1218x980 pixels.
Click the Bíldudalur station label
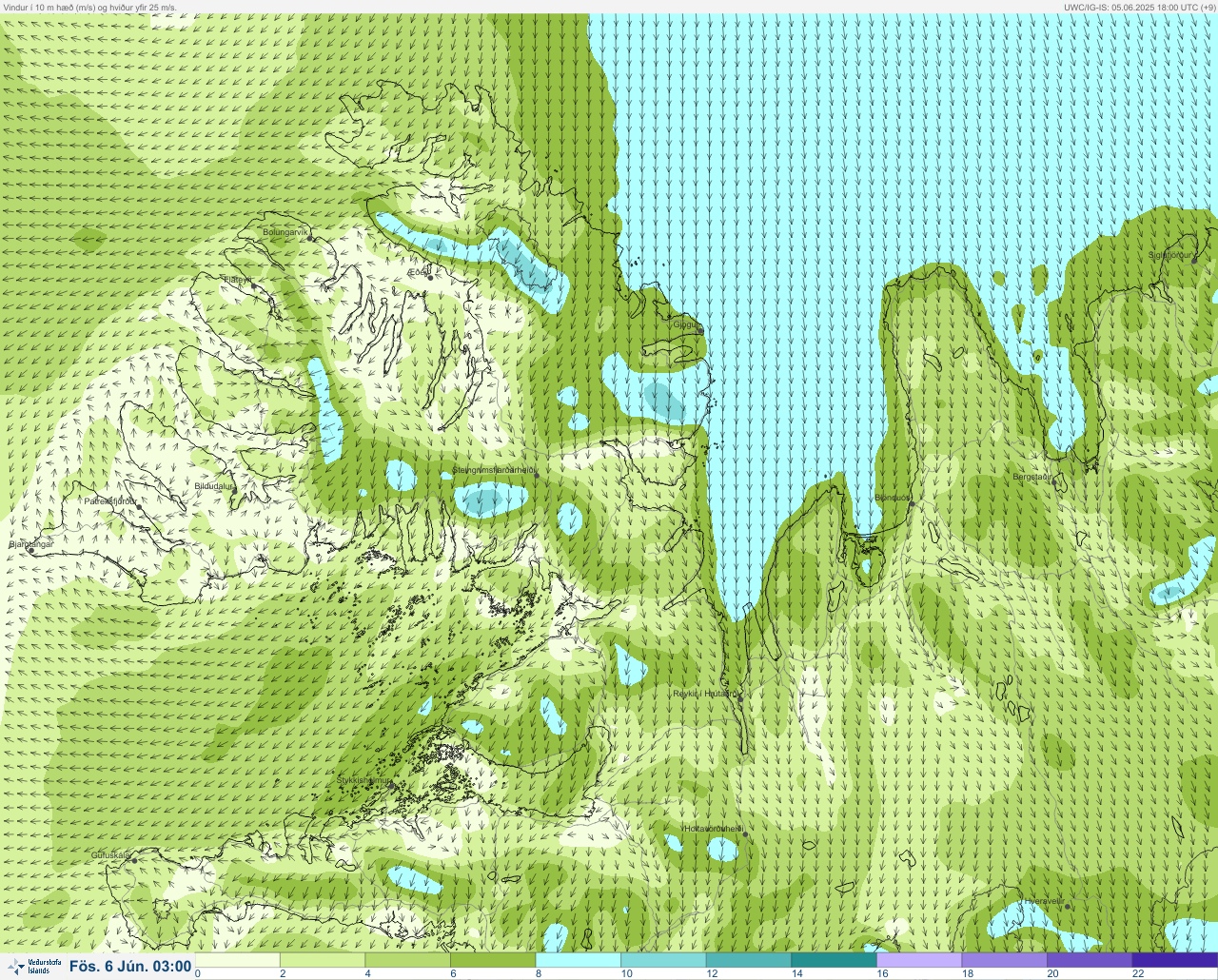click(x=213, y=485)
